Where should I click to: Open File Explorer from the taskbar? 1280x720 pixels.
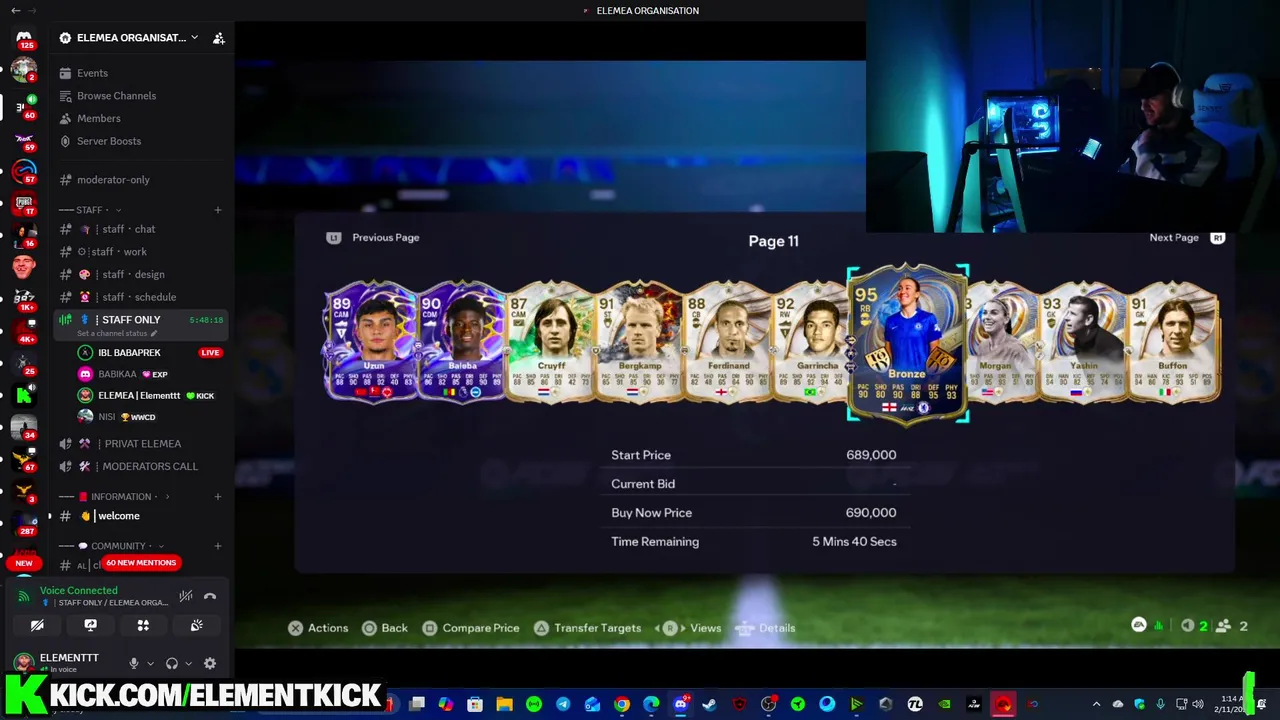click(504, 704)
